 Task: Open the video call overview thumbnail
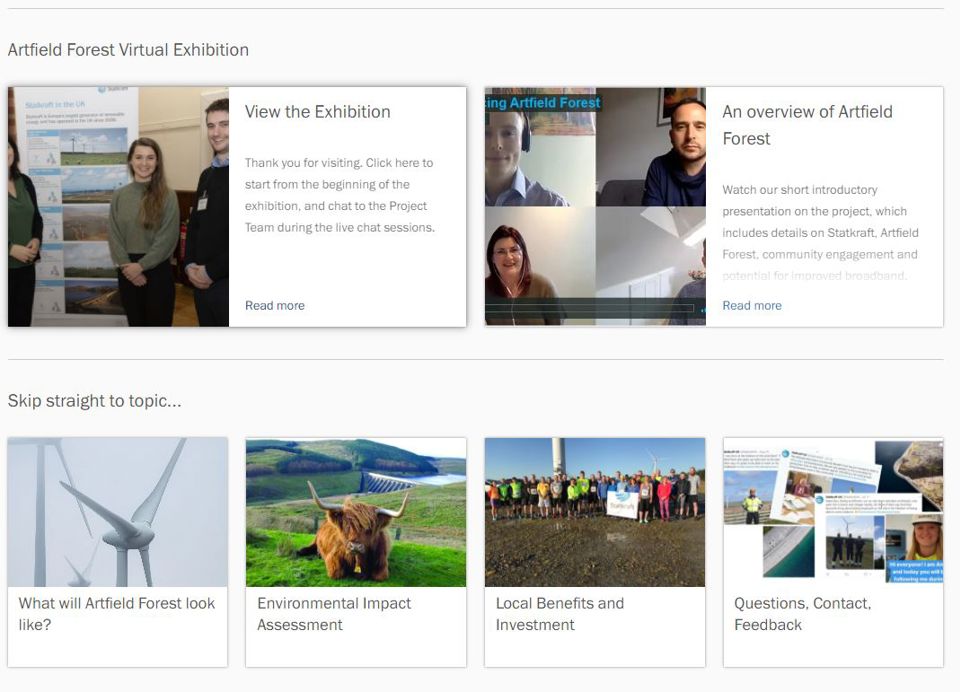pyautogui.click(x=595, y=206)
